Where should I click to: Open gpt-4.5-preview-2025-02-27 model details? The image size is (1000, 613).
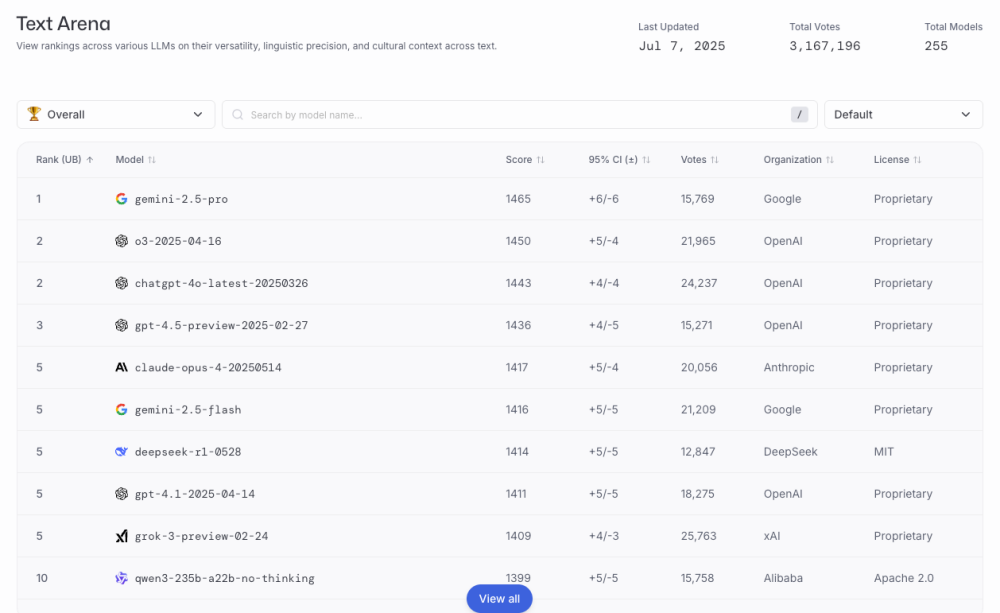[x=221, y=325]
